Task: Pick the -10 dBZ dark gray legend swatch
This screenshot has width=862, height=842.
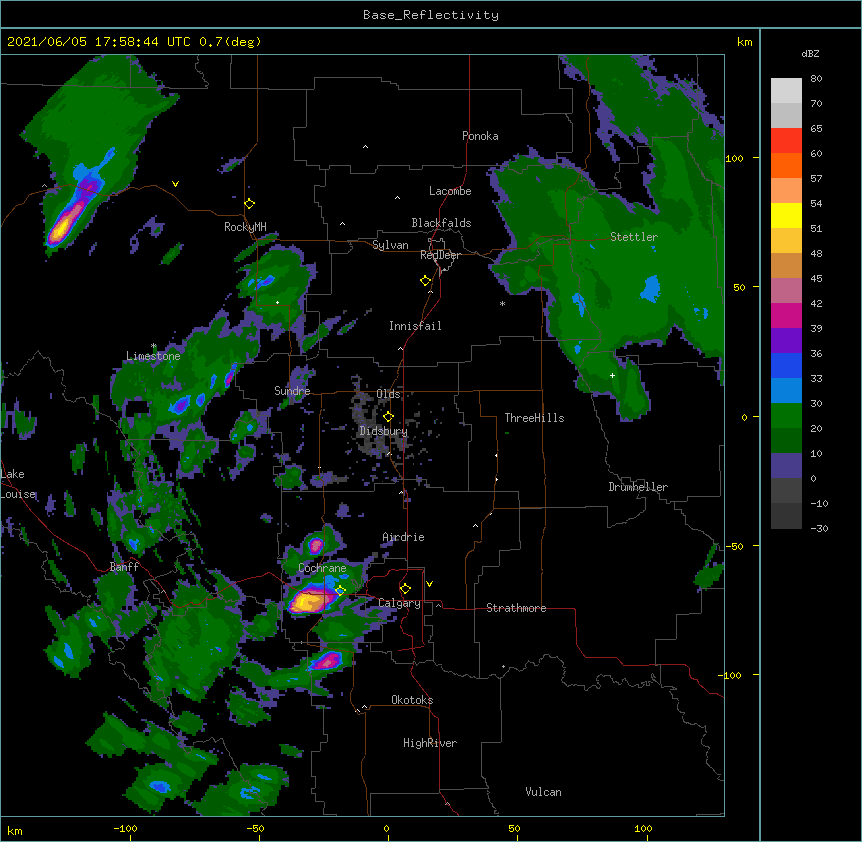Action: pos(786,516)
